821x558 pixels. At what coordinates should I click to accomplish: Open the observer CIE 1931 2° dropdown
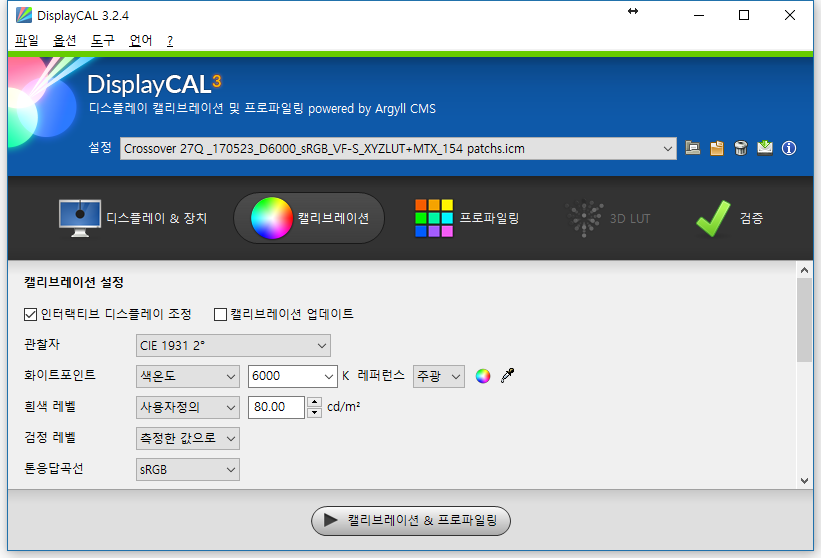click(233, 346)
